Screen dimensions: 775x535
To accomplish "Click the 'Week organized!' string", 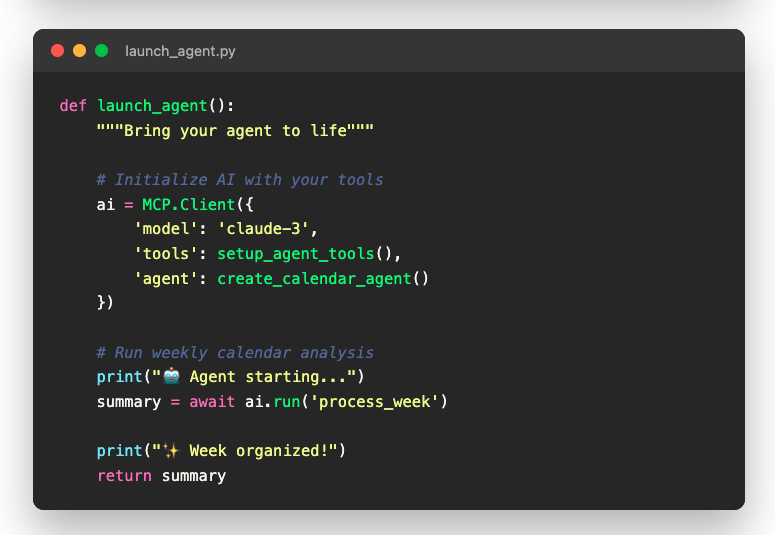I will click(x=258, y=451).
